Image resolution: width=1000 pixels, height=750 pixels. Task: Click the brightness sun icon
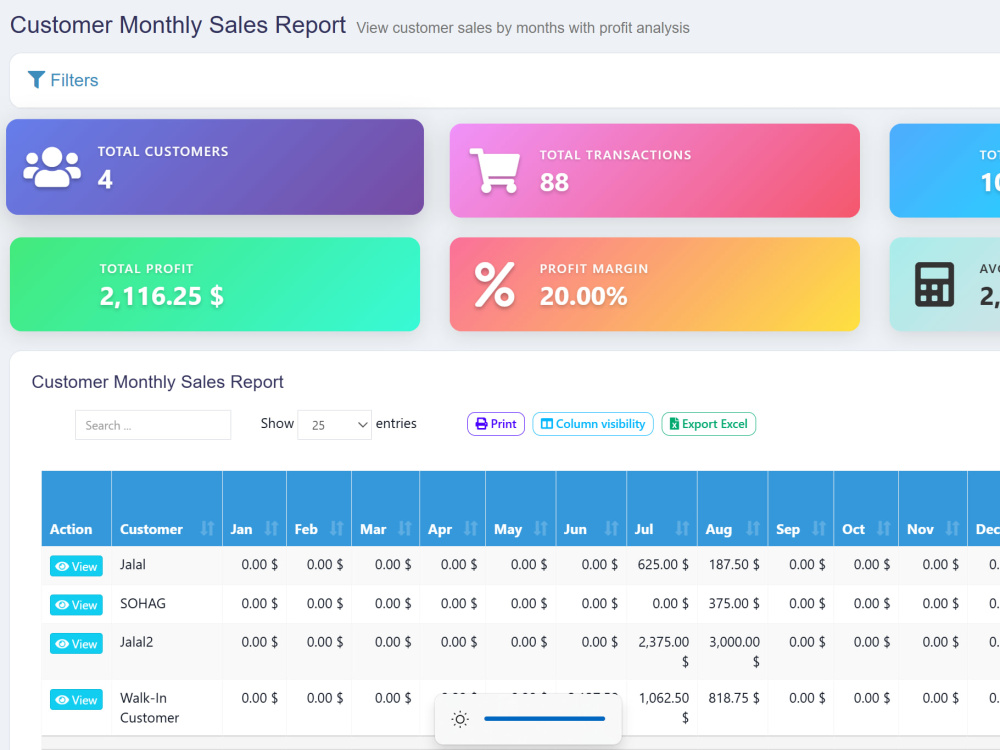pyautogui.click(x=460, y=719)
